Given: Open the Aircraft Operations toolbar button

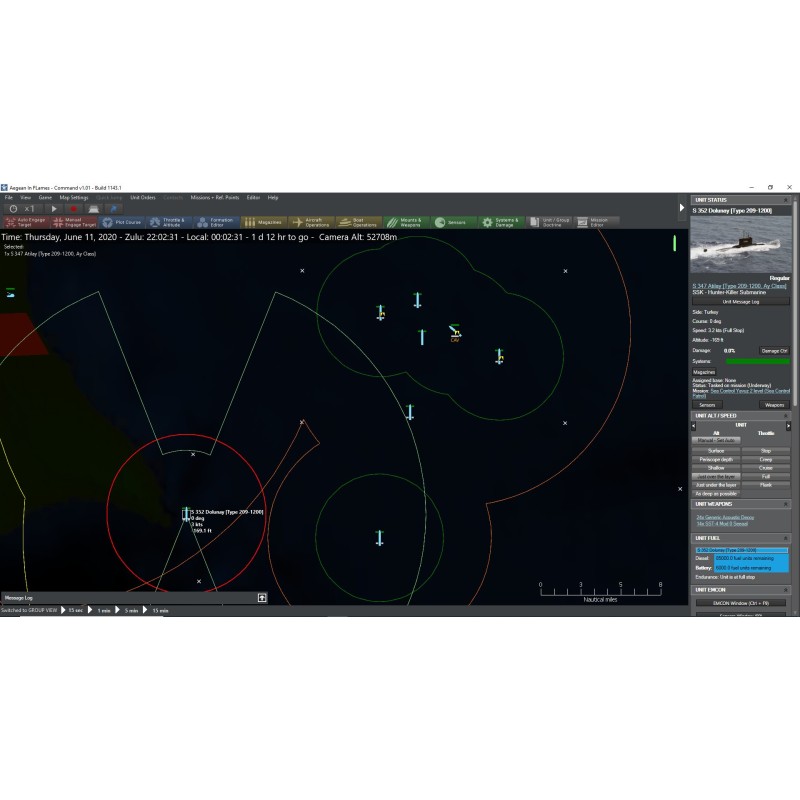Looking at the screenshot, I should [x=311, y=222].
